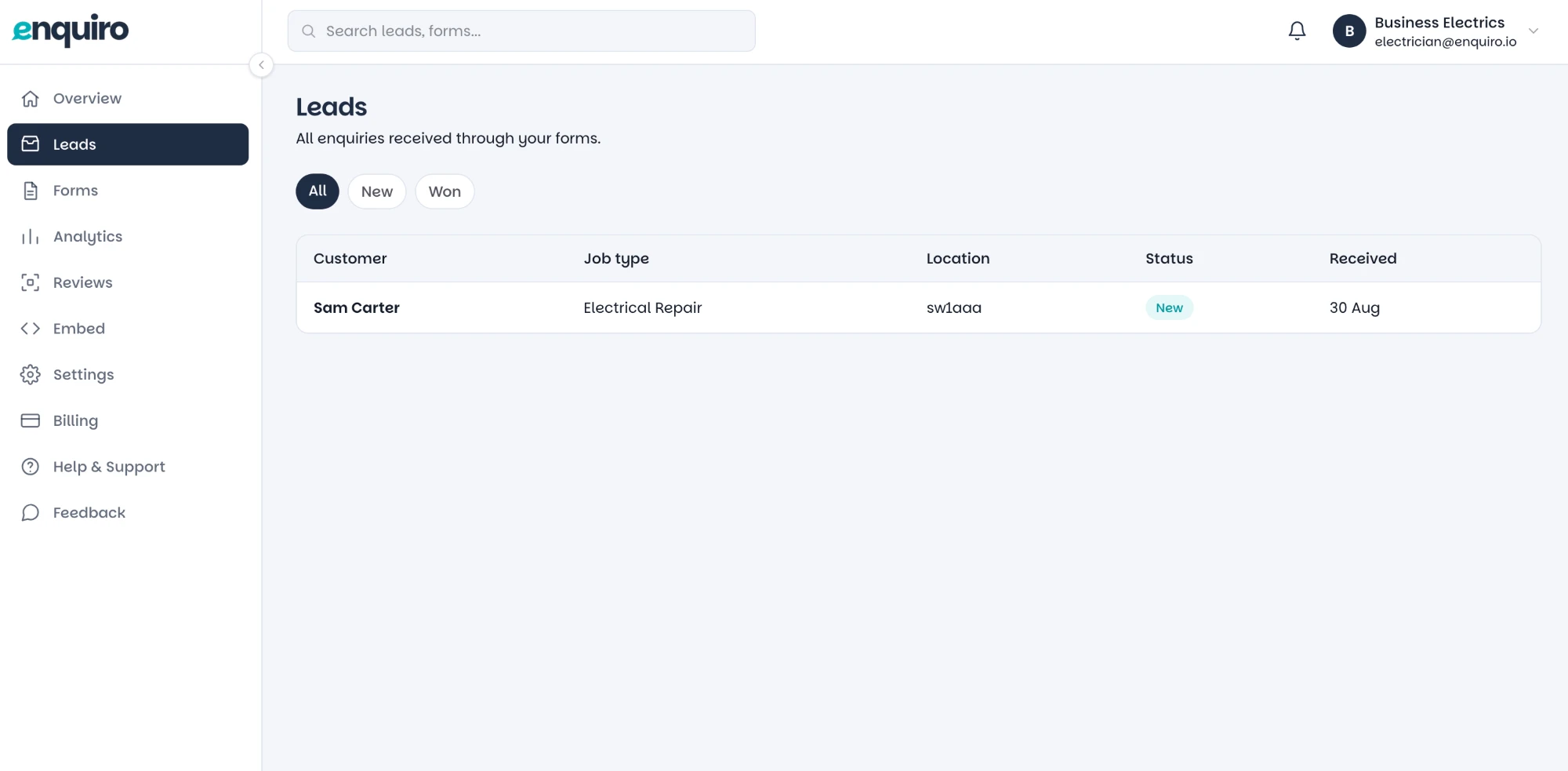1568x771 pixels.
Task: Show only Won leads
Action: [x=445, y=191]
